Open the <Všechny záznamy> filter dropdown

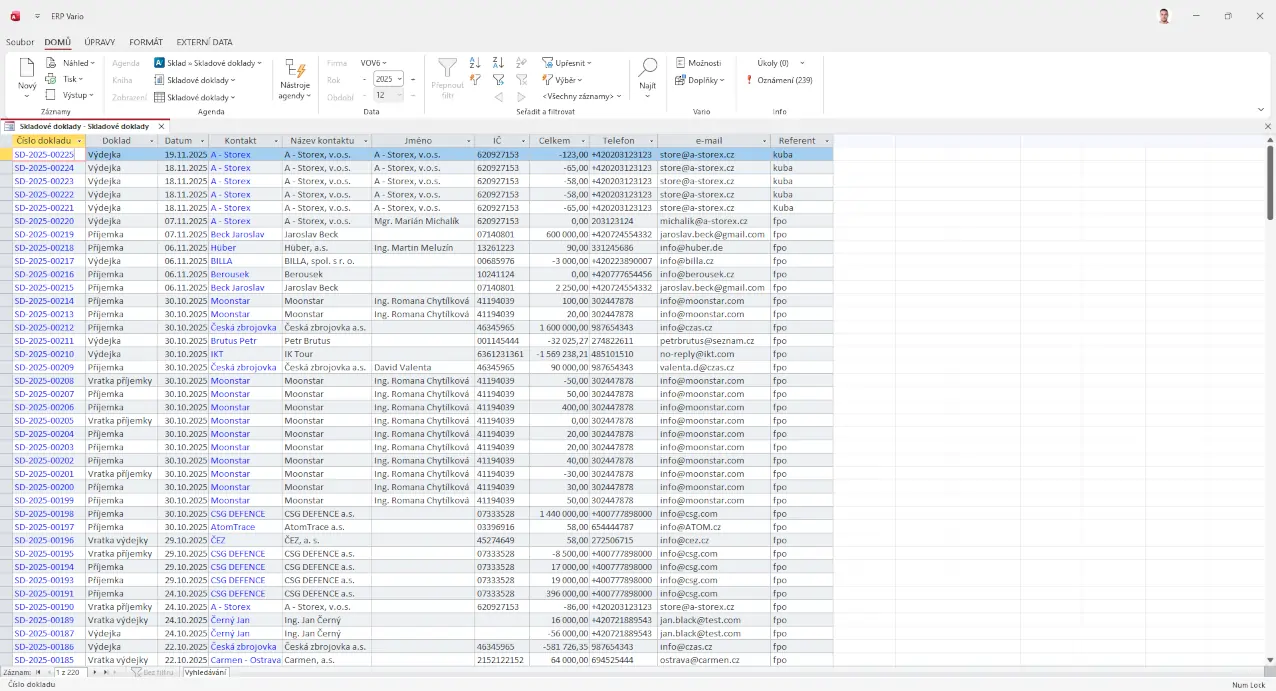tap(582, 96)
